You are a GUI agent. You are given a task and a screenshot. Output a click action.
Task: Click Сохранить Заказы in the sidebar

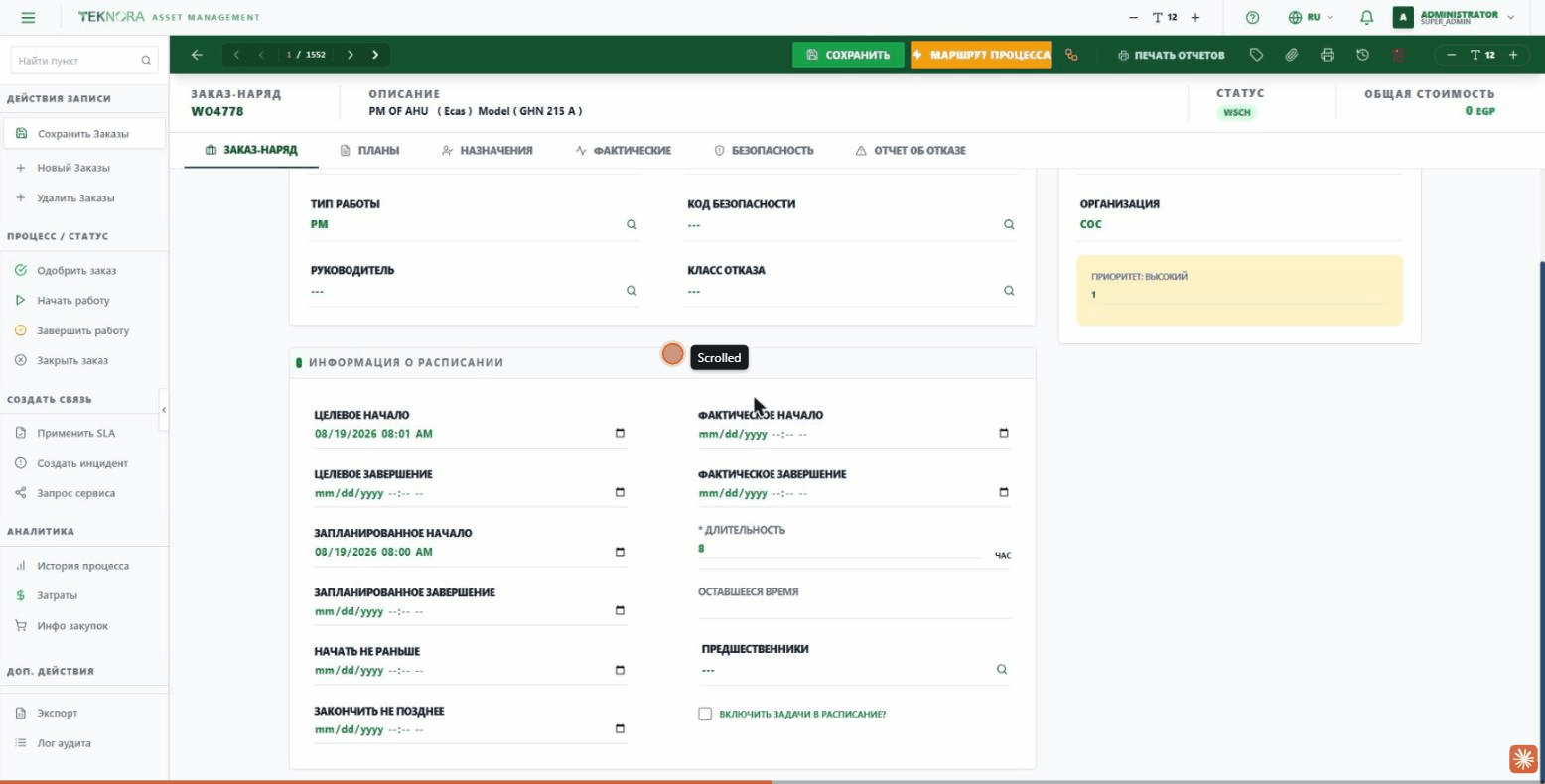click(x=83, y=134)
